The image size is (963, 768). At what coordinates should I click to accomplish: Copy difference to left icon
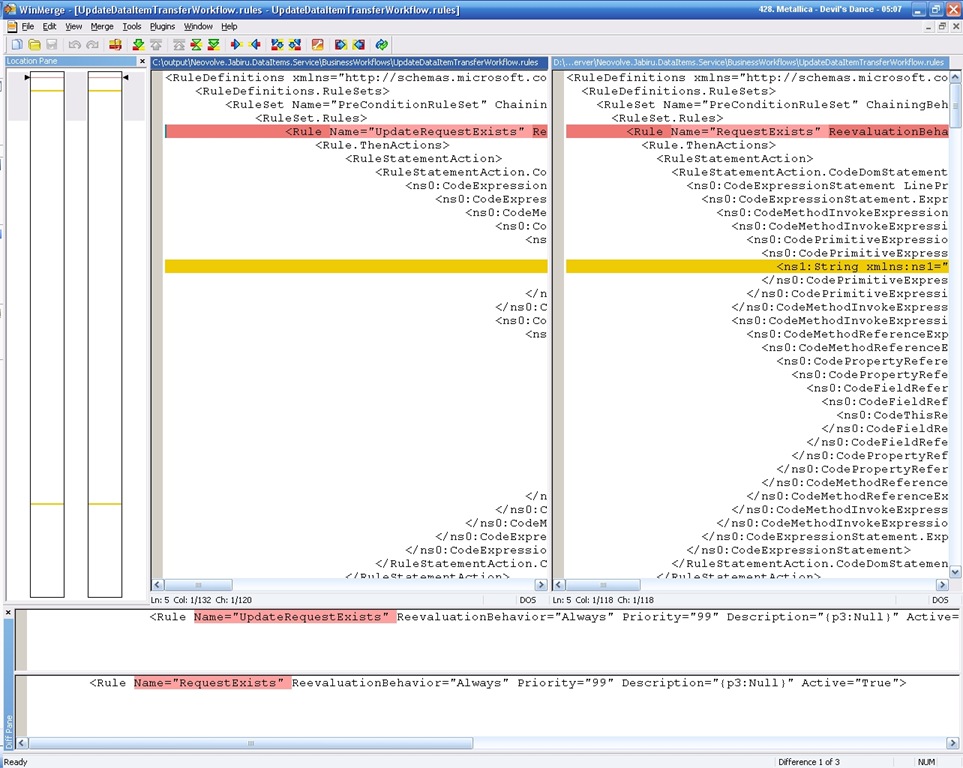tap(255, 44)
